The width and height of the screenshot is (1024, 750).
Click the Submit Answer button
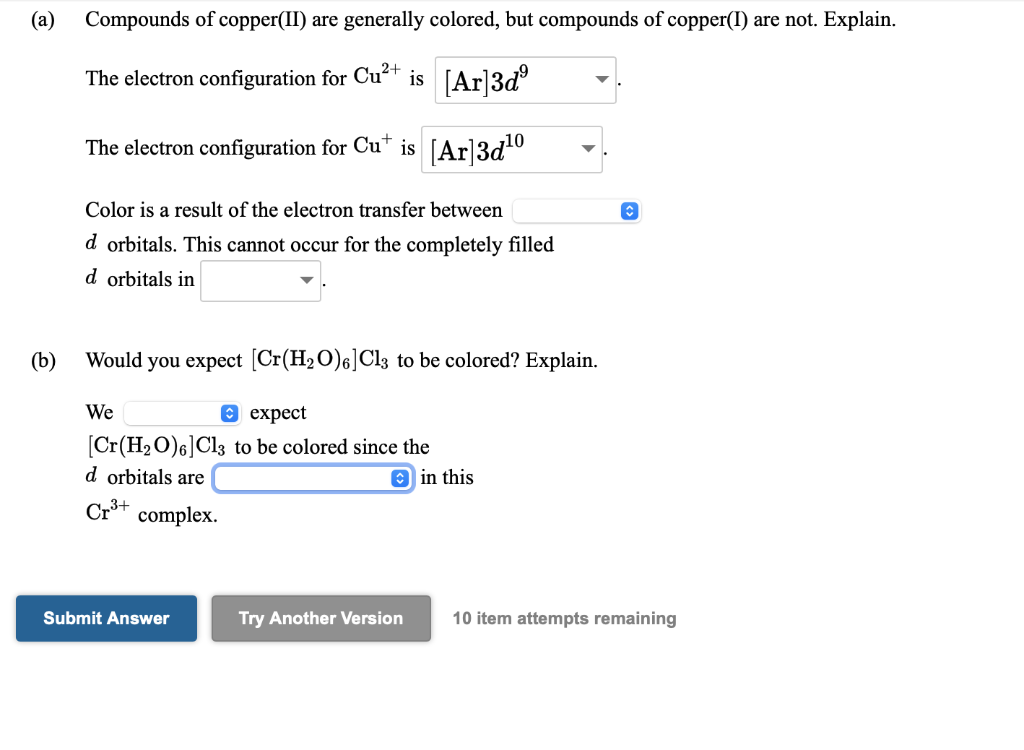106,618
